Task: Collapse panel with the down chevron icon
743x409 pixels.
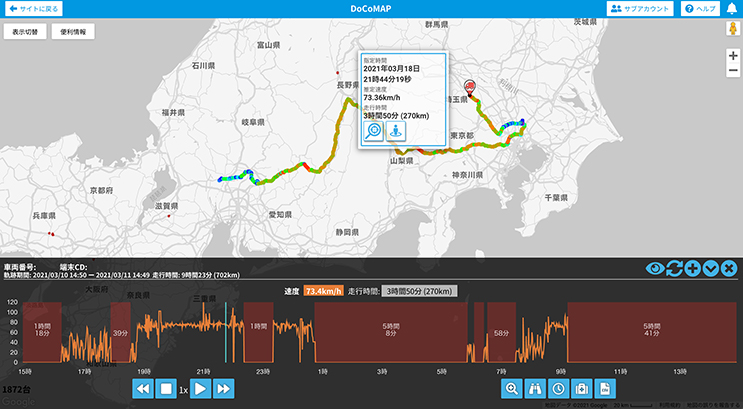Action: 710,268
